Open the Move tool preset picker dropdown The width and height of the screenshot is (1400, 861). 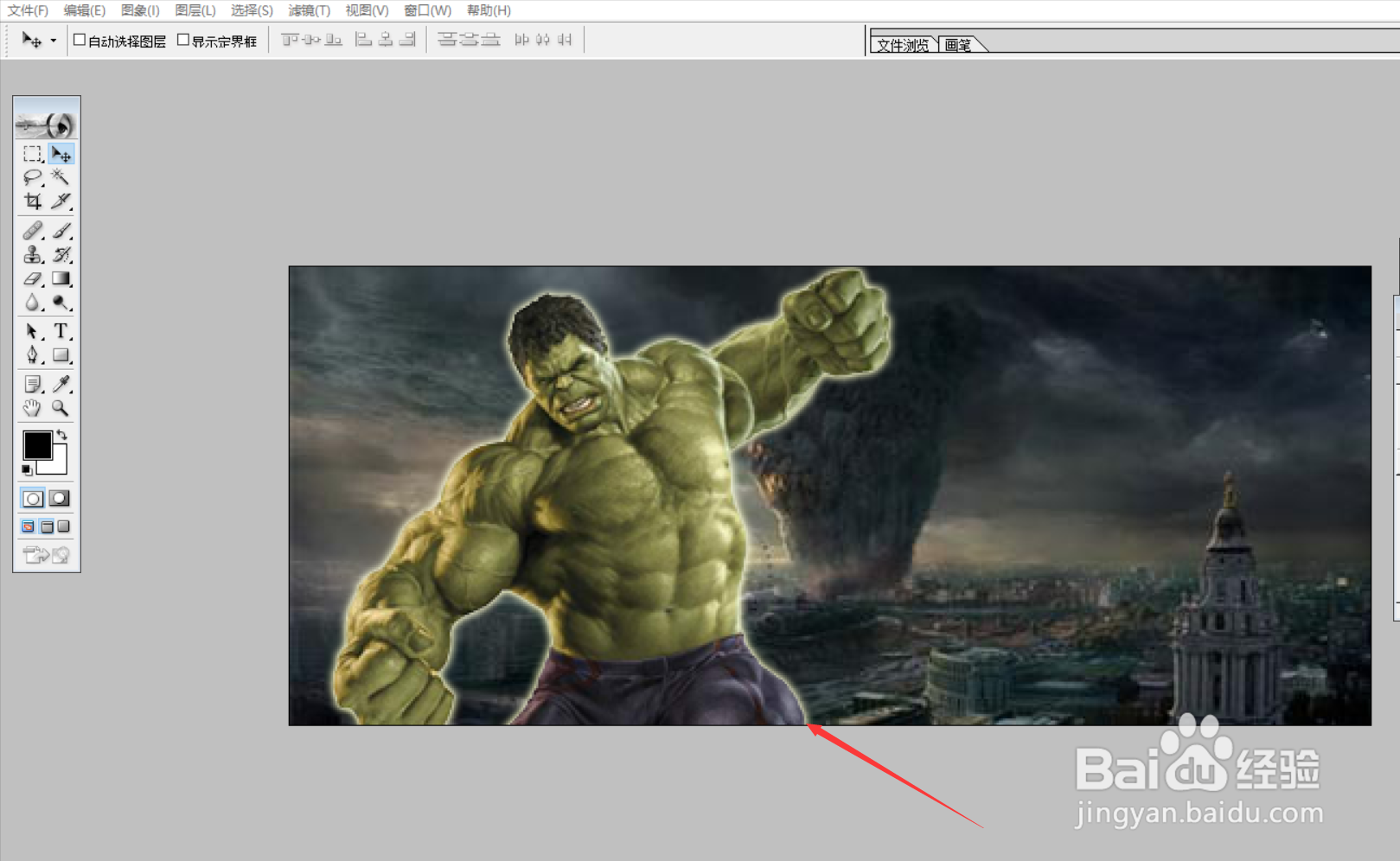pos(54,41)
